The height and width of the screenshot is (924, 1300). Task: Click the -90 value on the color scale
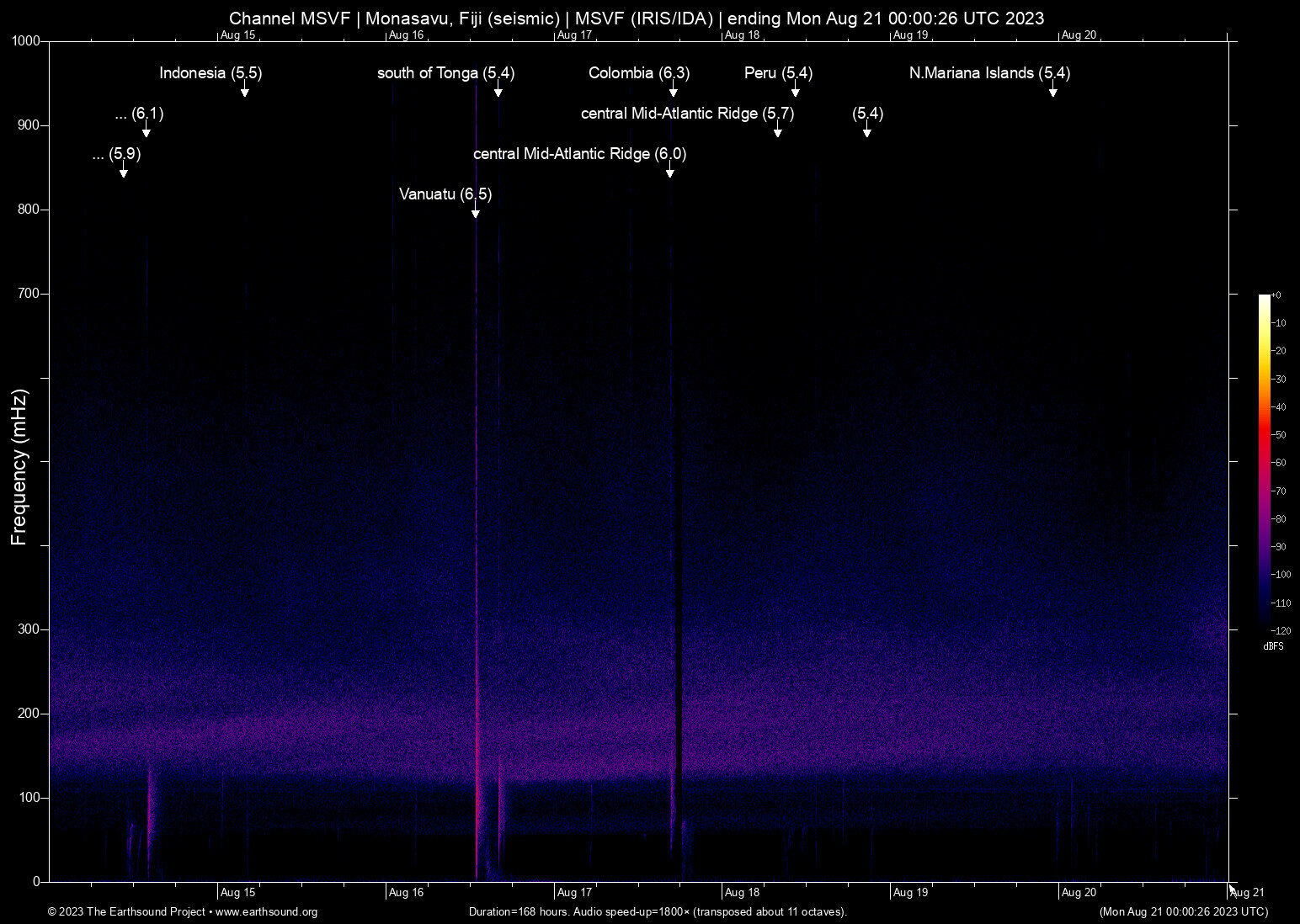pyautogui.click(x=1279, y=547)
